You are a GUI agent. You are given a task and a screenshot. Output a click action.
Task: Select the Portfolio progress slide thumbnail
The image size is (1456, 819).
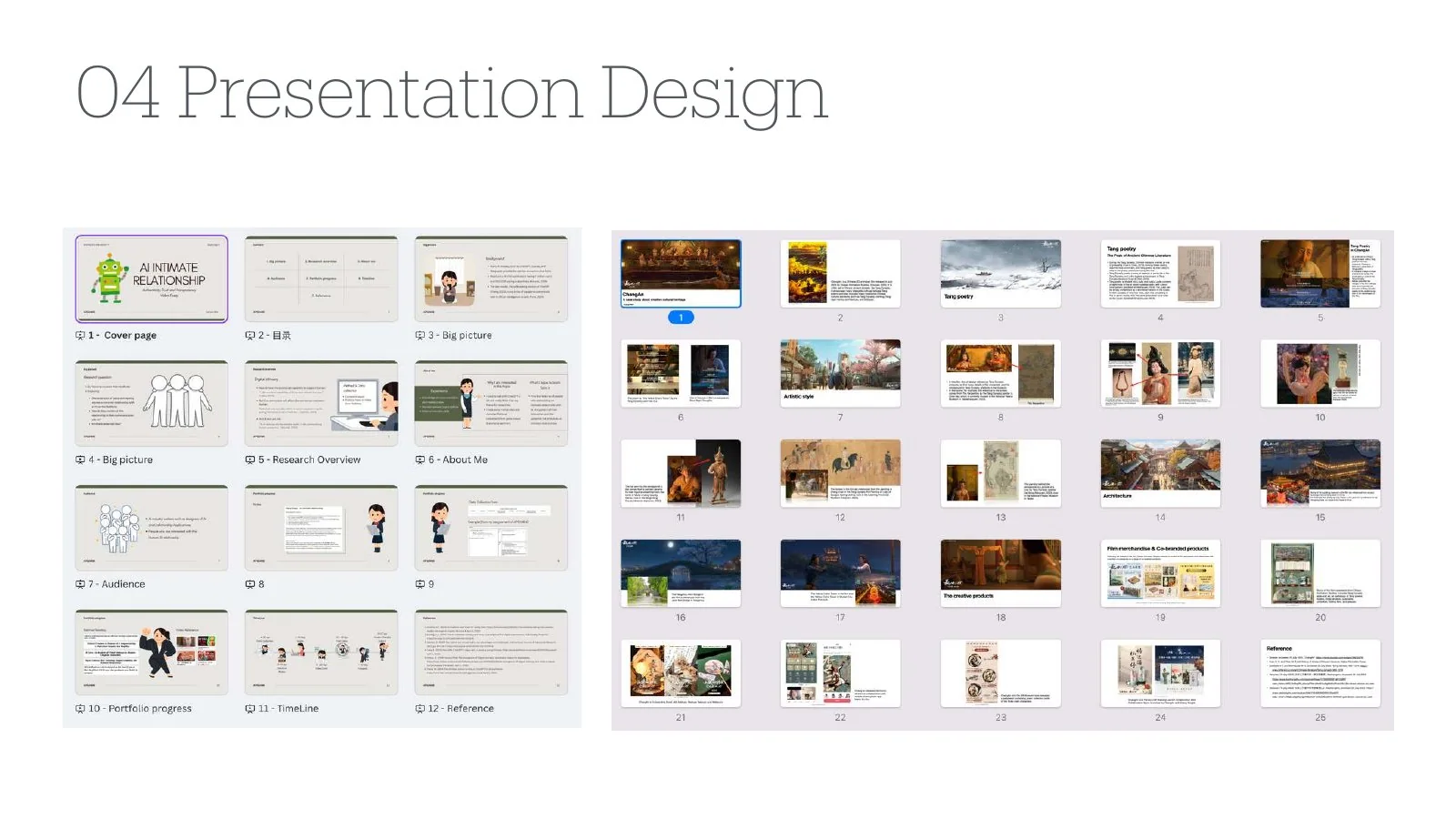(152, 652)
